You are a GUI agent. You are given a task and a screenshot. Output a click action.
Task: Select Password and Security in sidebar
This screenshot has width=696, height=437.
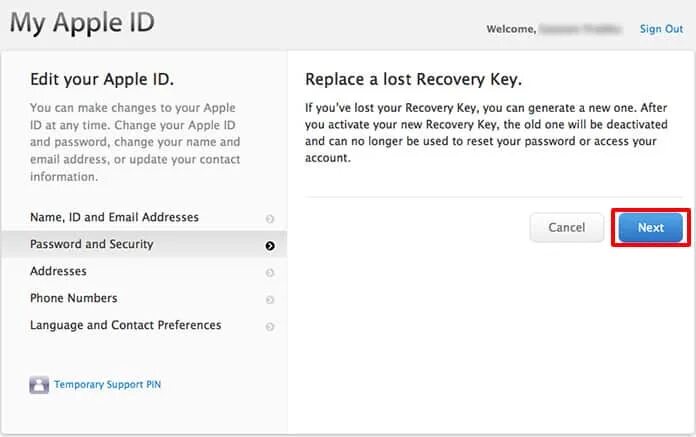(92, 244)
